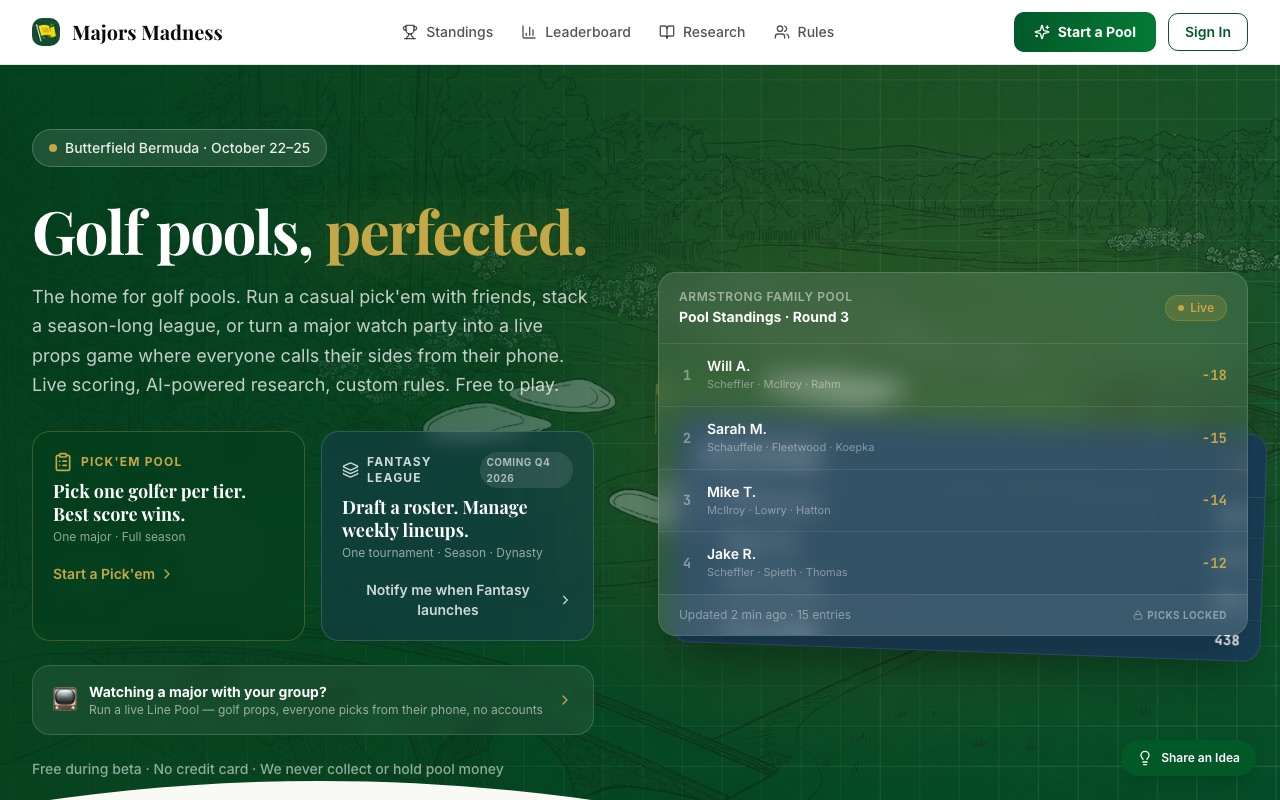This screenshot has height=800, width=1280.
Task: Select Sarah M. in the pool standings
Action: pos(953,438)
